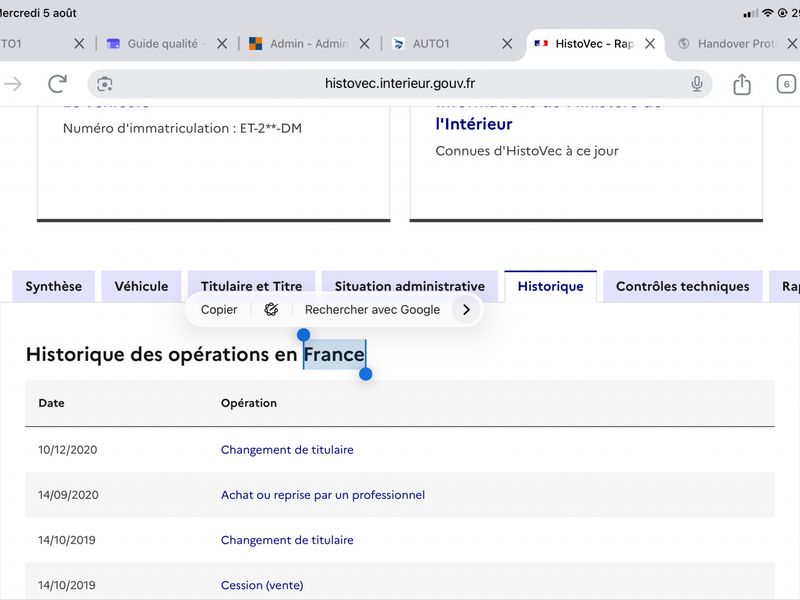
Task: Open the tab switcher showing 6 tabs
Action: 786,84
